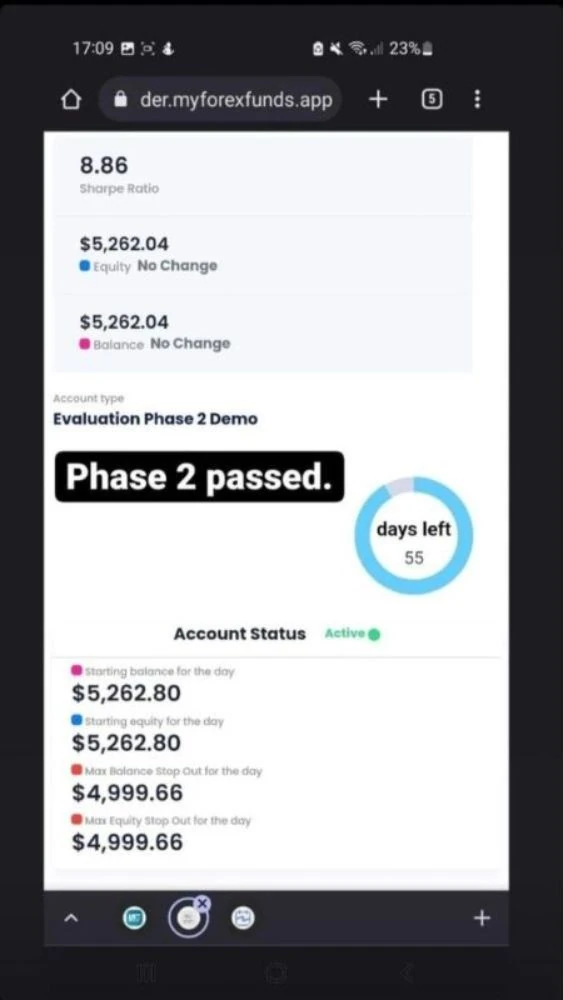Click the der.myforexfunds.app address bar
563x1000 pixels.
click(219, 99)
